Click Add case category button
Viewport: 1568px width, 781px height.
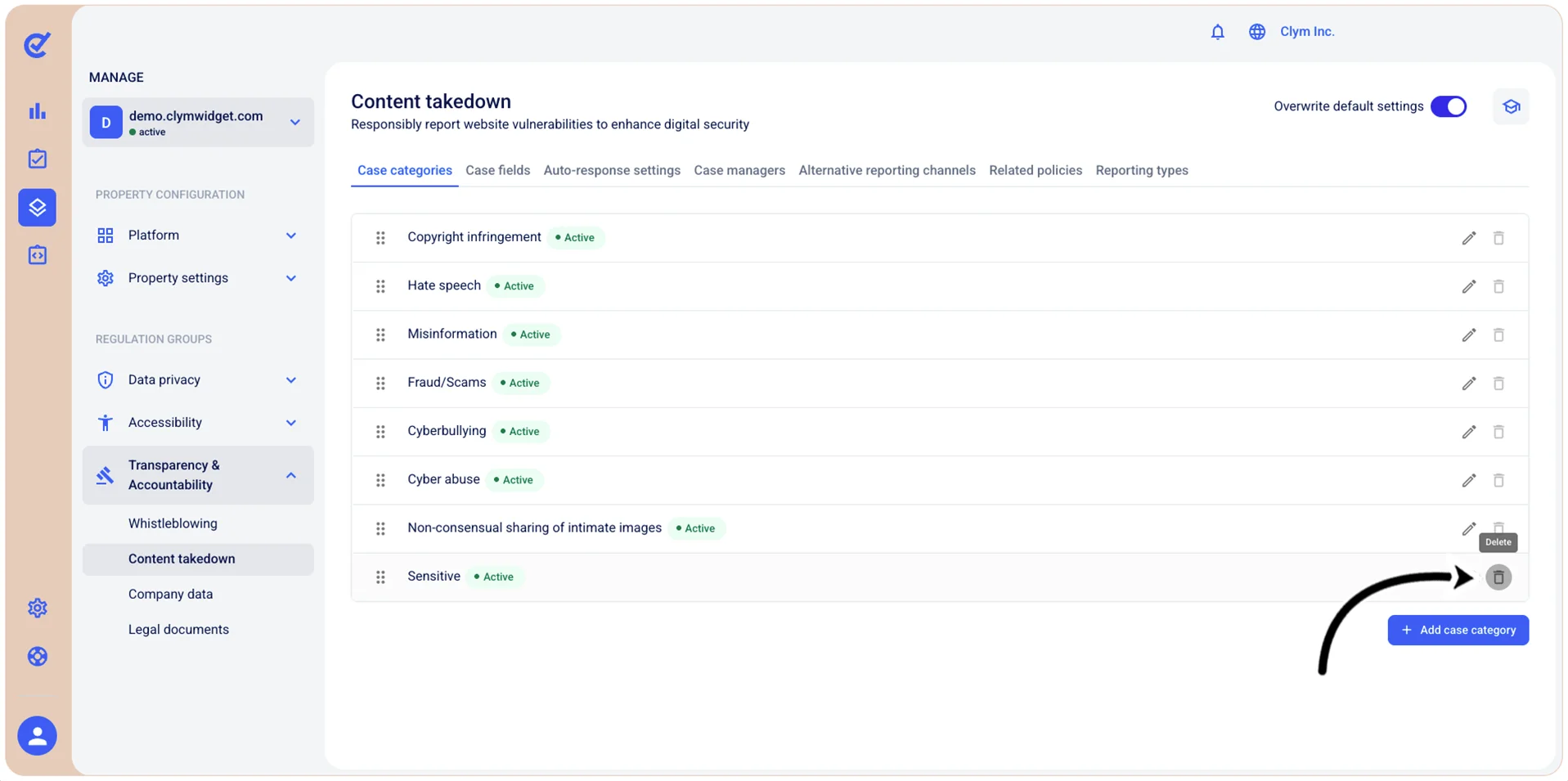tap(1458, 631)
